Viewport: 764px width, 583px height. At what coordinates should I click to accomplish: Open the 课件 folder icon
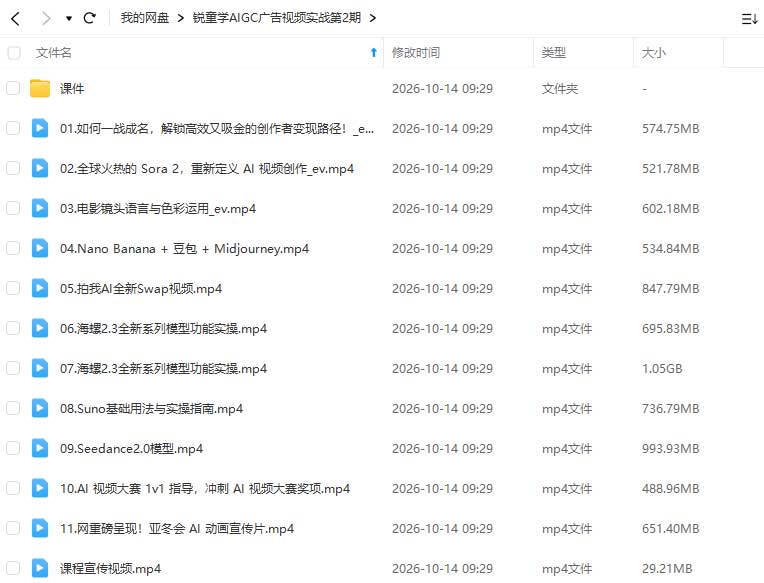click(40, 88)
